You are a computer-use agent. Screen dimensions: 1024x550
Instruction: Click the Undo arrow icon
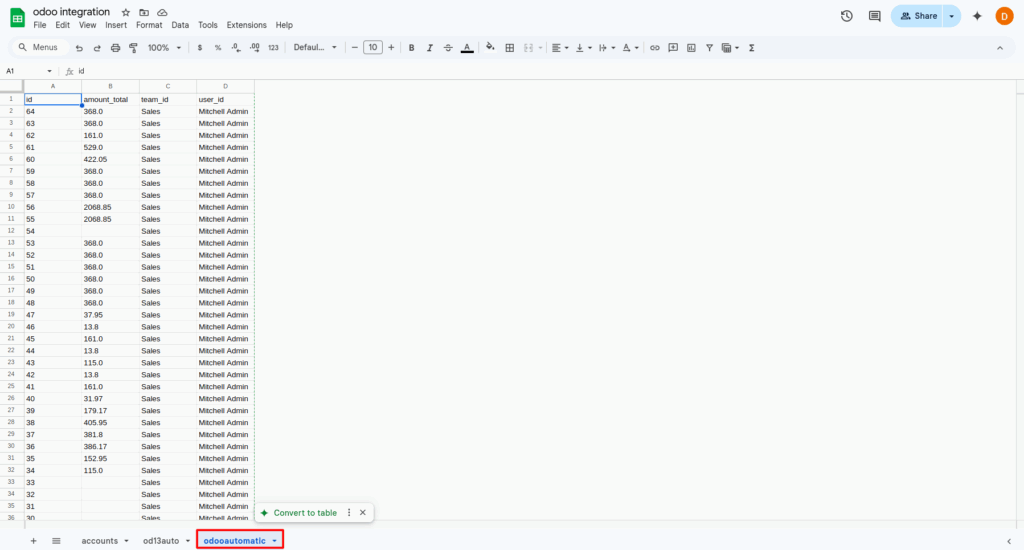click(79, 48)
